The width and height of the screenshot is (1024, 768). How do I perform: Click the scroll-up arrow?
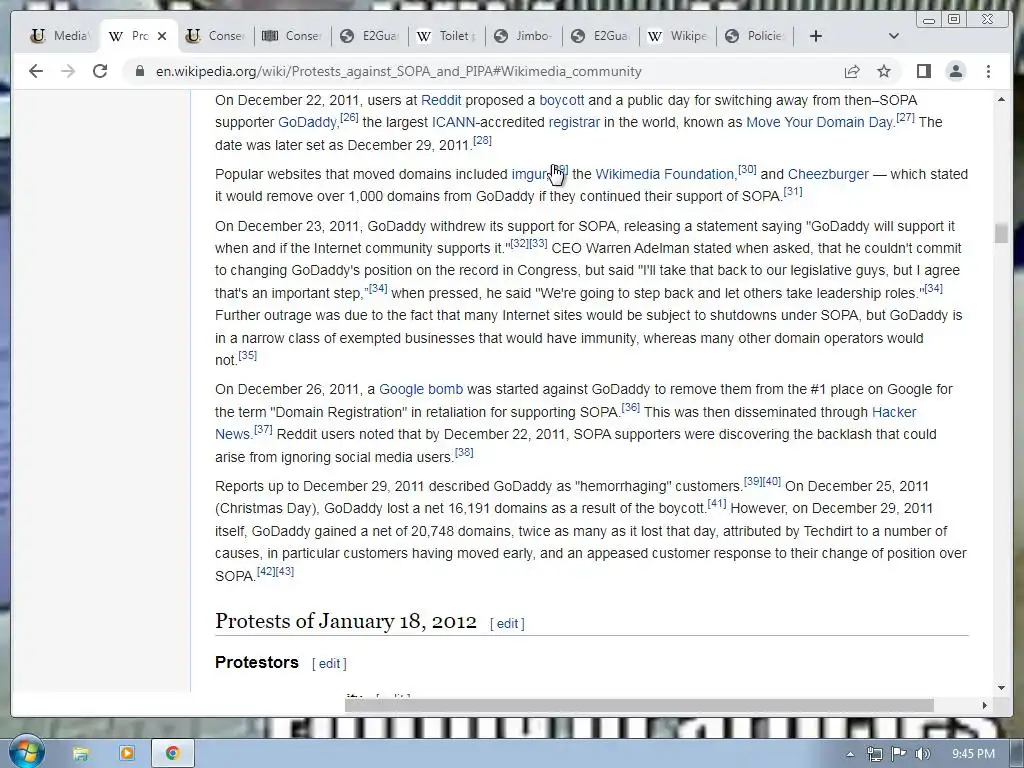point(1001,100)
